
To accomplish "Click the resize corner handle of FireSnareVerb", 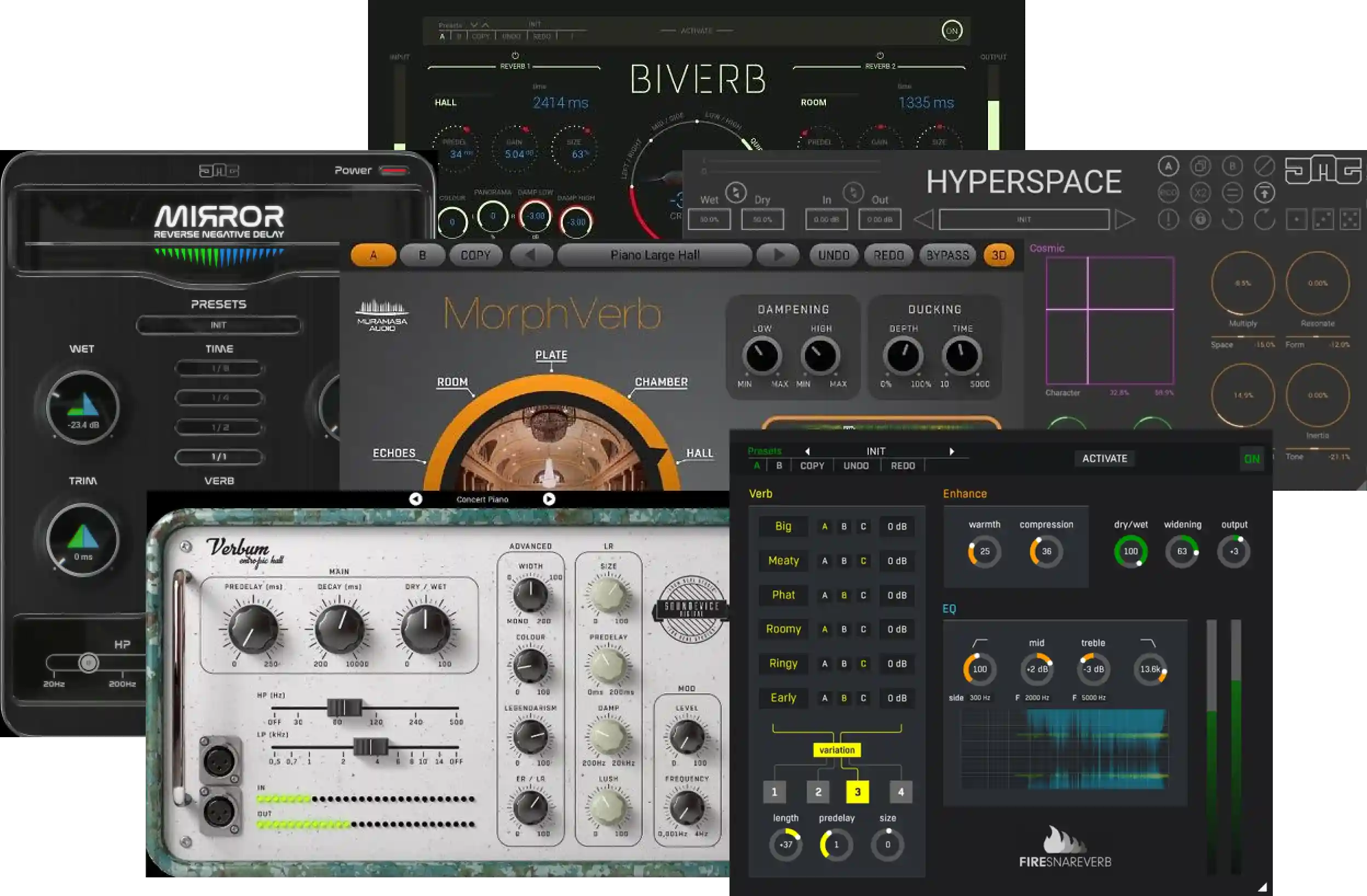I will tap(1262, 887).
